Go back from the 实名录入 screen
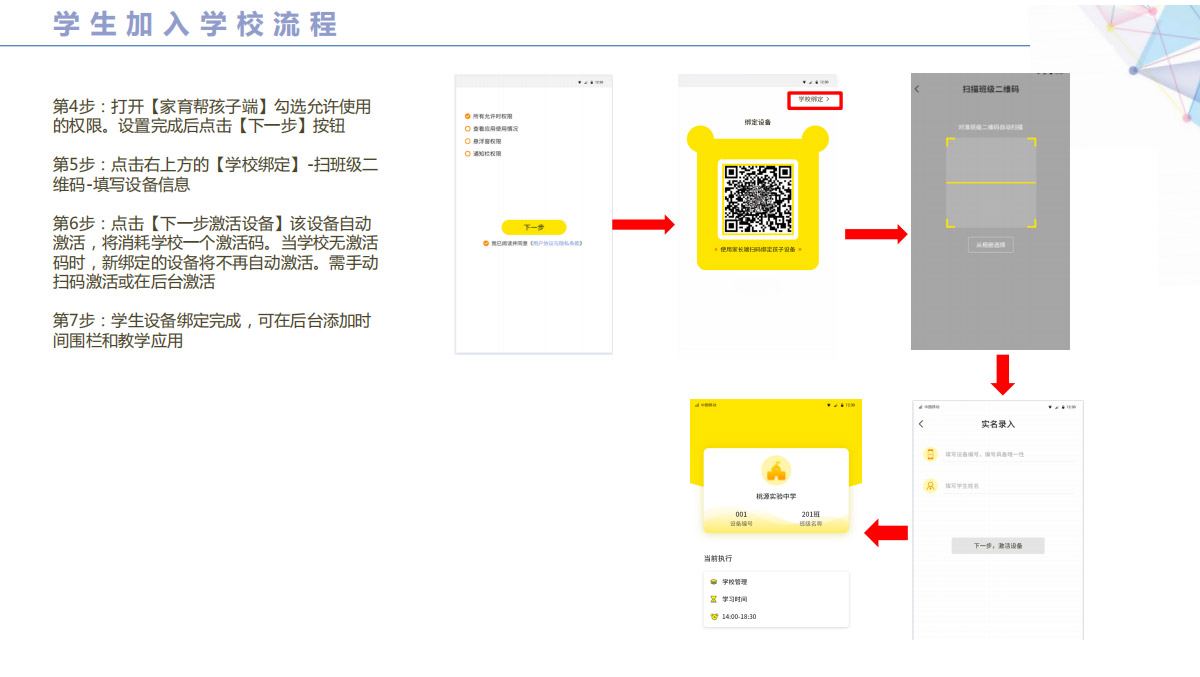The width and height of the screenshot is (1200, 677). (x=921, y=424)
